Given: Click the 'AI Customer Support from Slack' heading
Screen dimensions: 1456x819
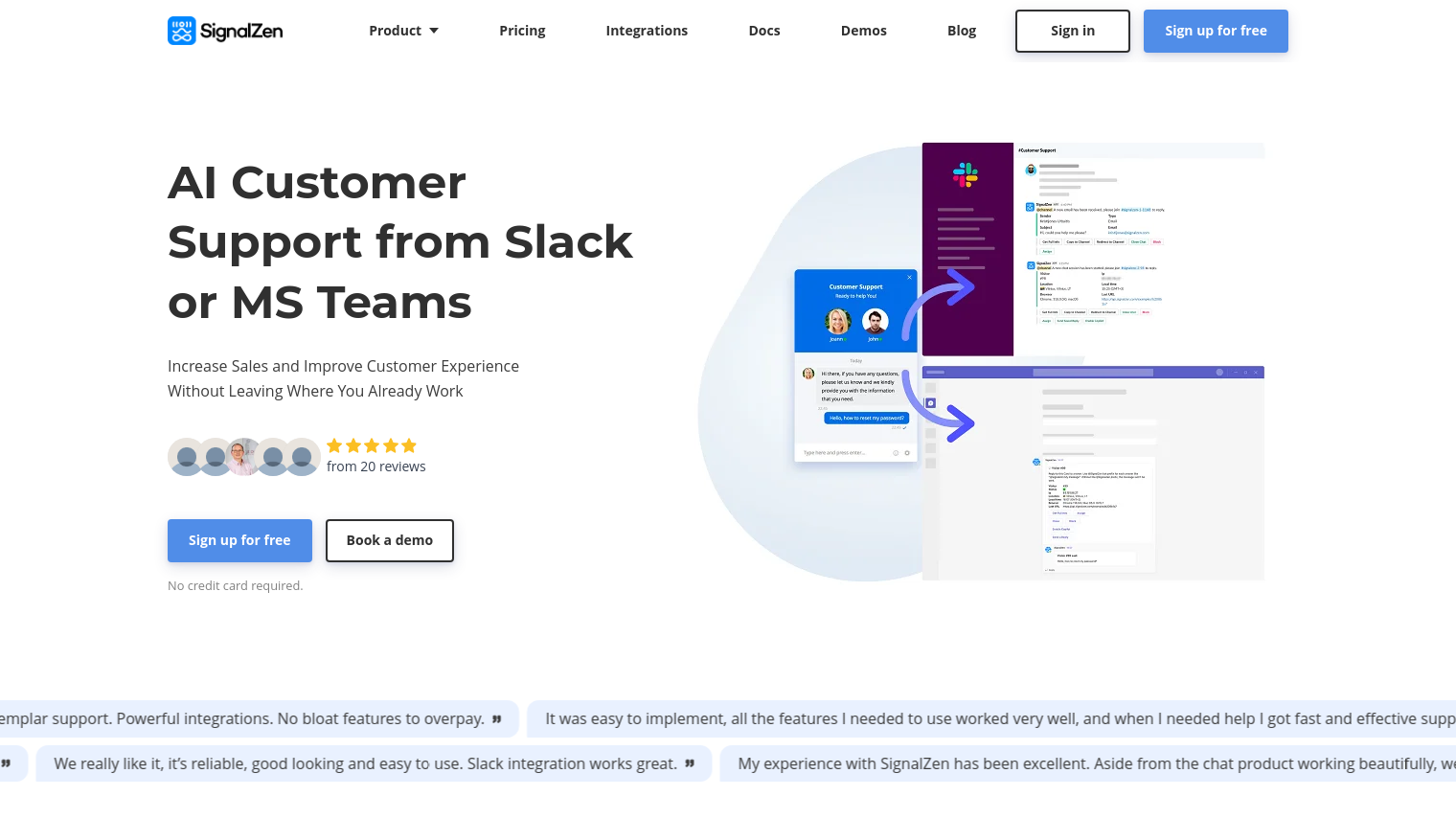Looking at the screenshot, I should pos(400,241).
